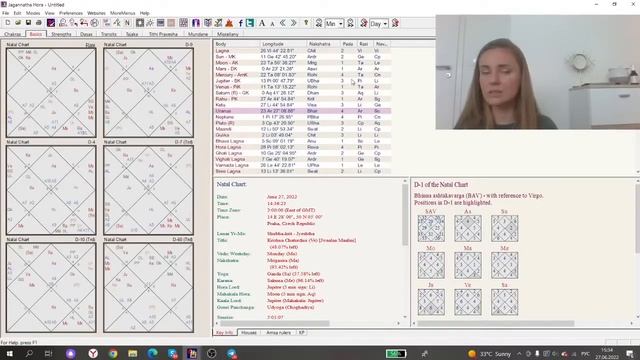Image resolution: width=640 pixels, height=360 pixels.
Task: Switch to the Strengths tab
Action: point(61,34)
